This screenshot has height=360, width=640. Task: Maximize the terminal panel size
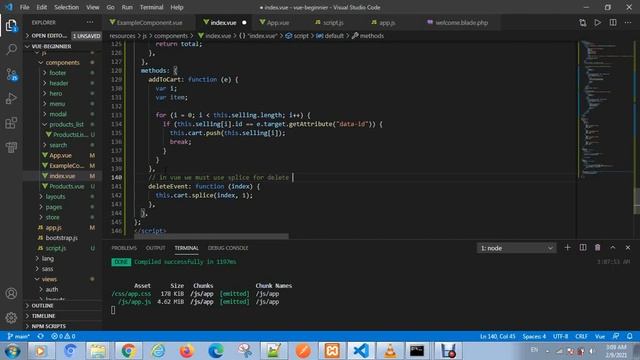[x=613, y=248]
